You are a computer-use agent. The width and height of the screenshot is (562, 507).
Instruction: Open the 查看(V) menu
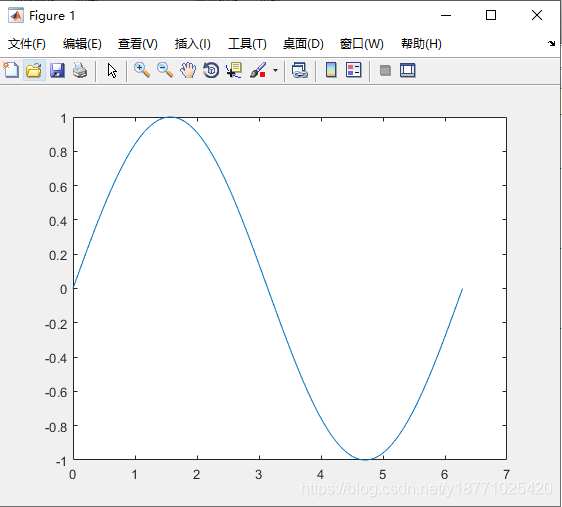tap(138, 44)
